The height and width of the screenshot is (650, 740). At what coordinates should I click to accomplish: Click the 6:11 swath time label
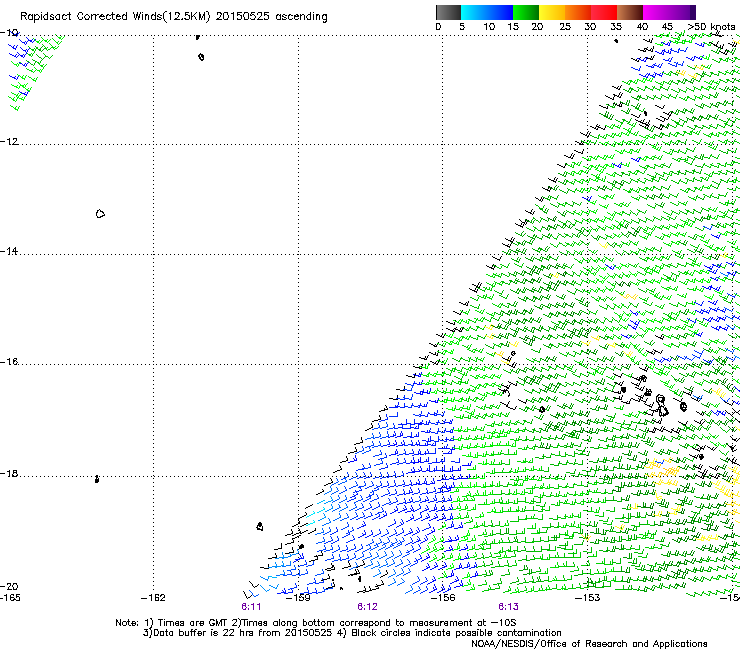(251, 607)
